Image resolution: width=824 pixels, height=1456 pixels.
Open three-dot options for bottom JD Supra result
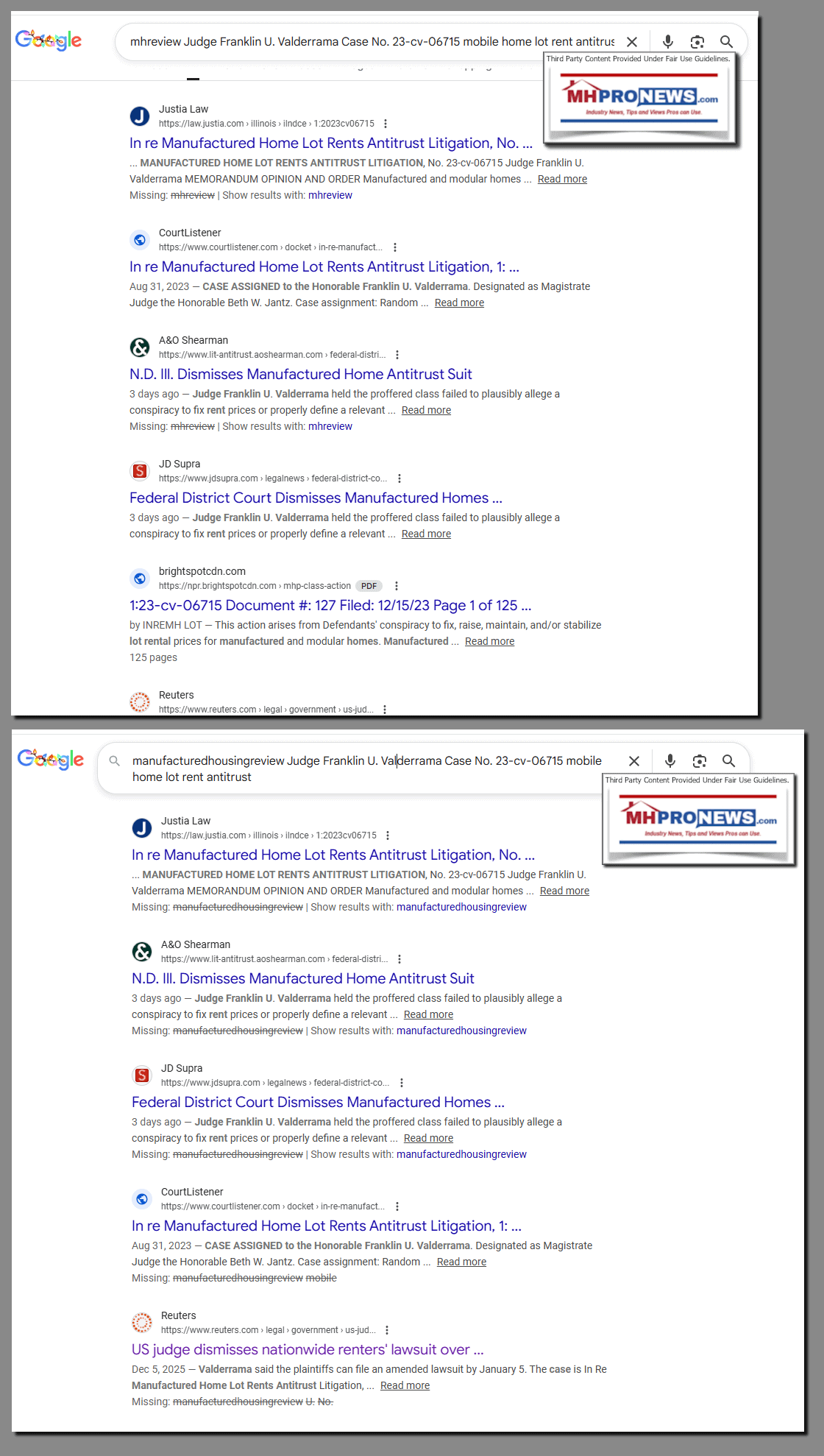tap(402, 1083)
